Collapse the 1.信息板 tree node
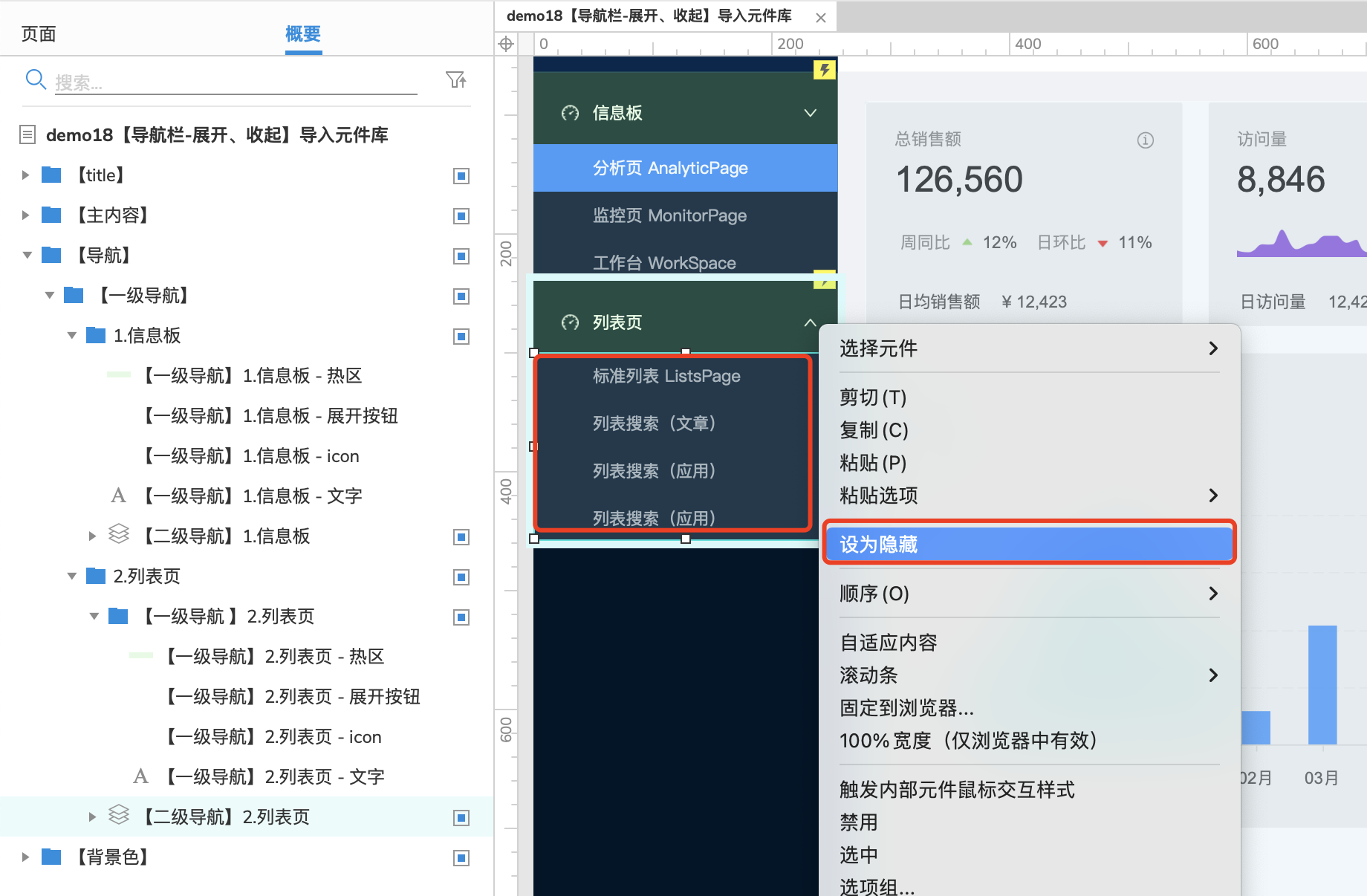Viewport: 1367px width, 896px height. pos(71,336)
